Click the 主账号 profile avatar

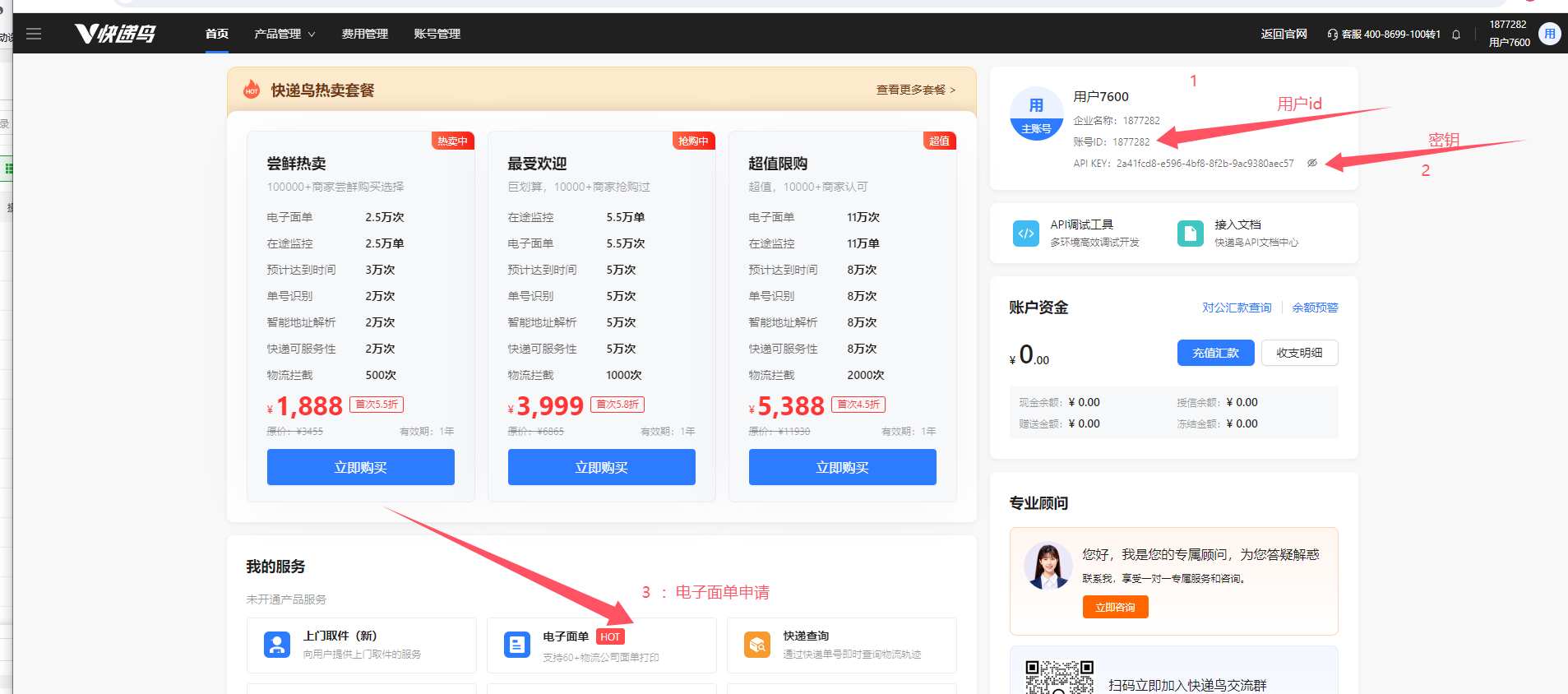click(x=1036, y=113)
